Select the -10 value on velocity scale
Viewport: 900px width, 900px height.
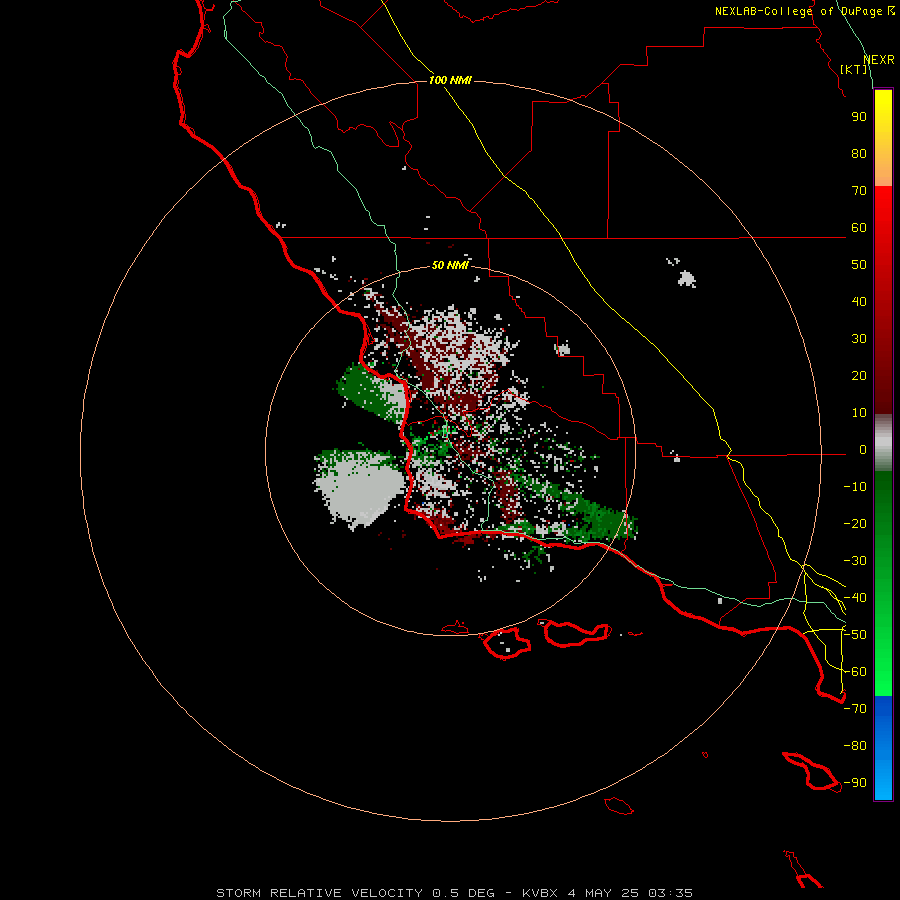point(855,487)
